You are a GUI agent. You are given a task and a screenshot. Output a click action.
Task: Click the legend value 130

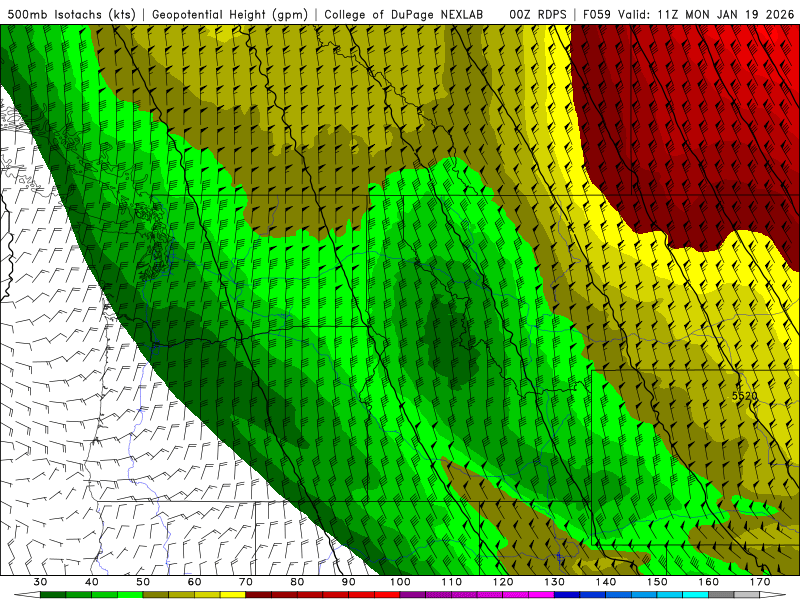tap(554, 582)
